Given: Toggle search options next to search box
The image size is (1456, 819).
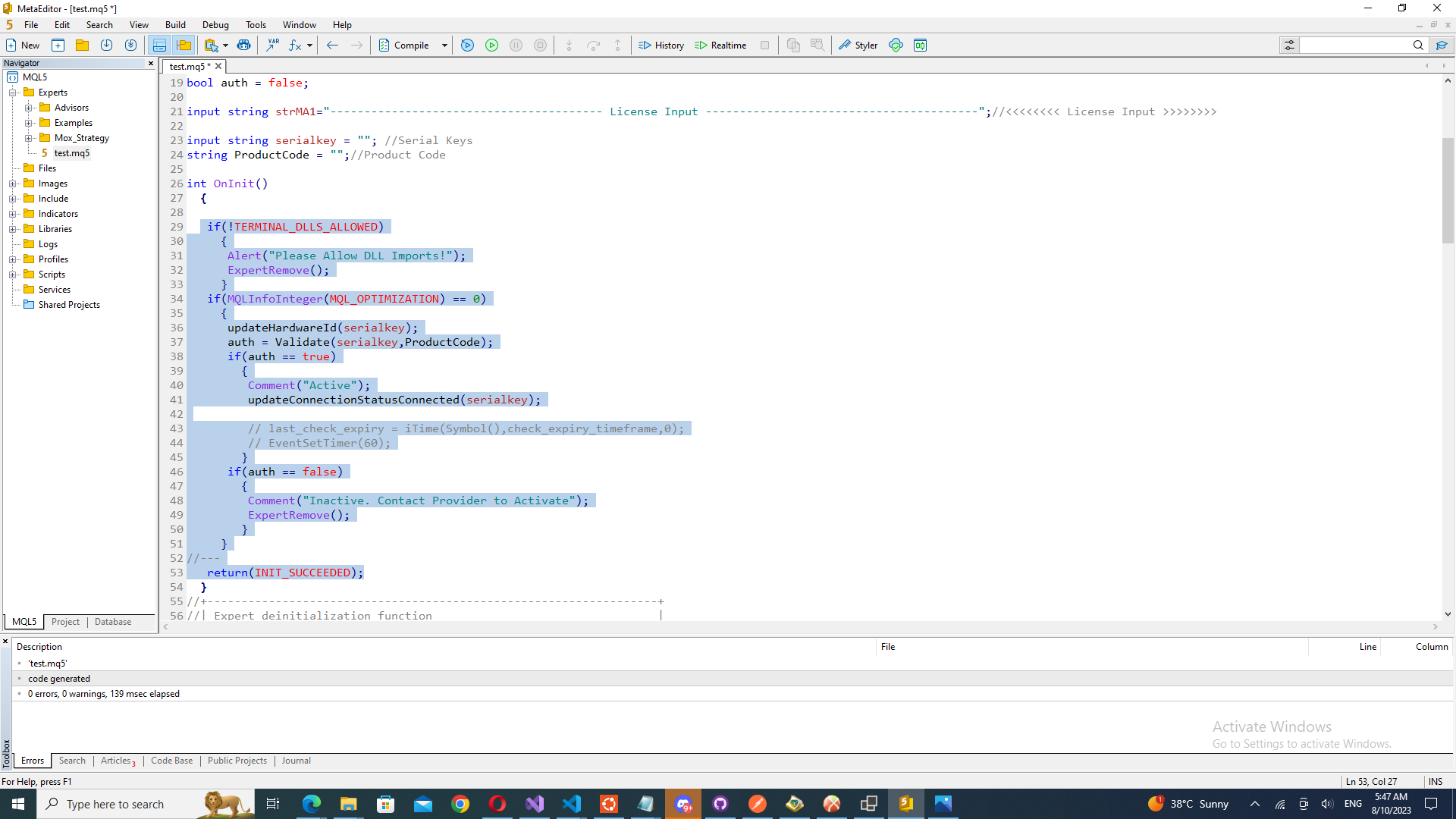Looking at the screenshot, I should coord(1289,45).
